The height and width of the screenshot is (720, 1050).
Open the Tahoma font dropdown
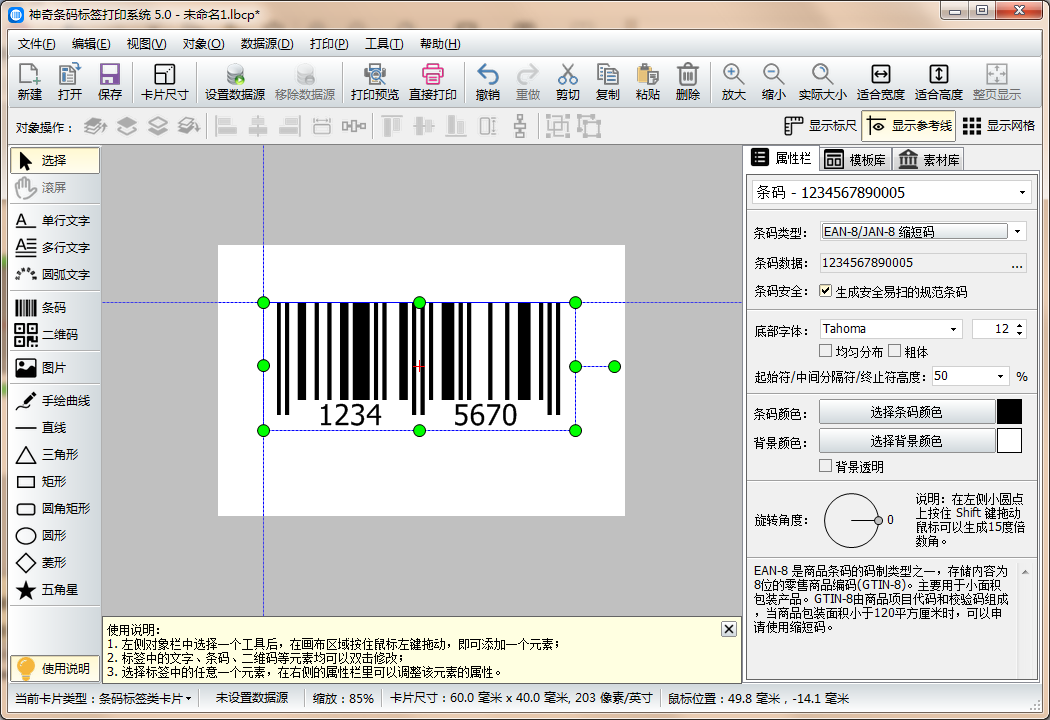click(953, 329)
